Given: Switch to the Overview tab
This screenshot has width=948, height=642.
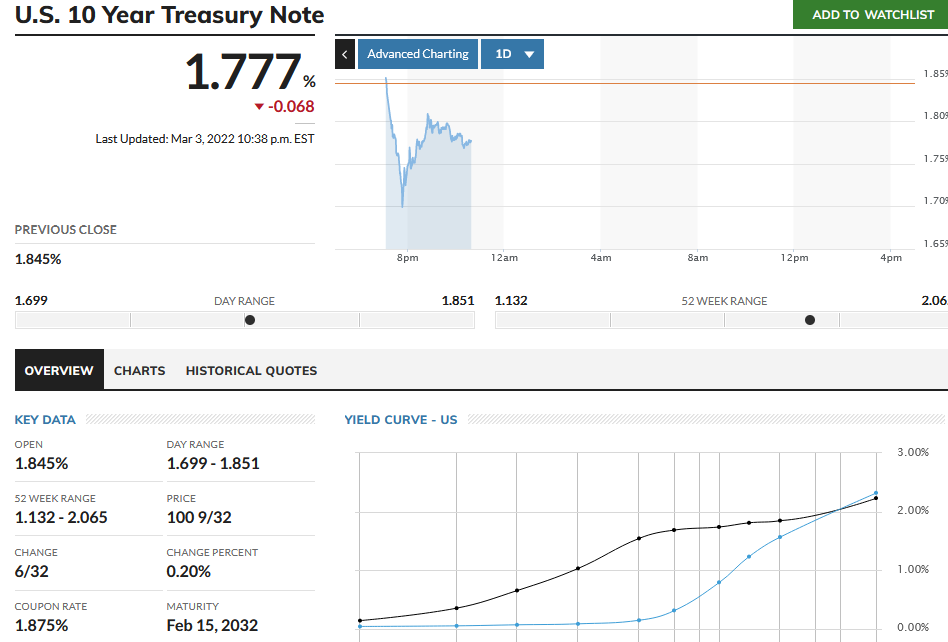Looking at the screenshot, I should click(59, 370).
